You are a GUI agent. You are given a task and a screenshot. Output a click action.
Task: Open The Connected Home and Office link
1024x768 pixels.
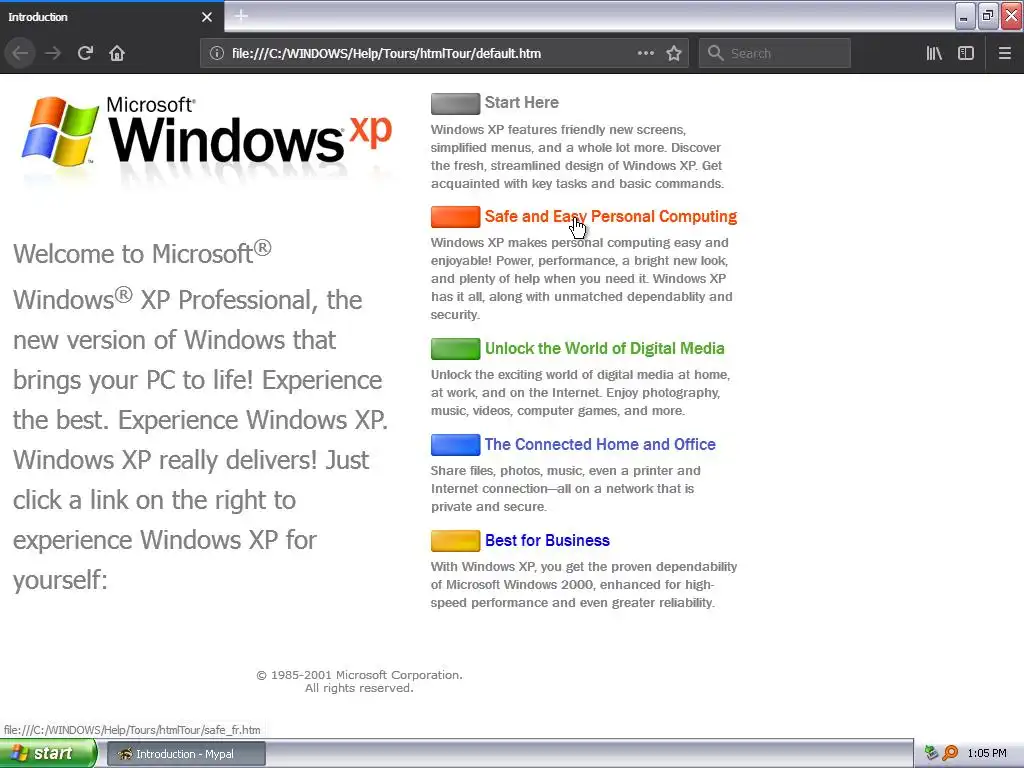[x=600, y=444]
